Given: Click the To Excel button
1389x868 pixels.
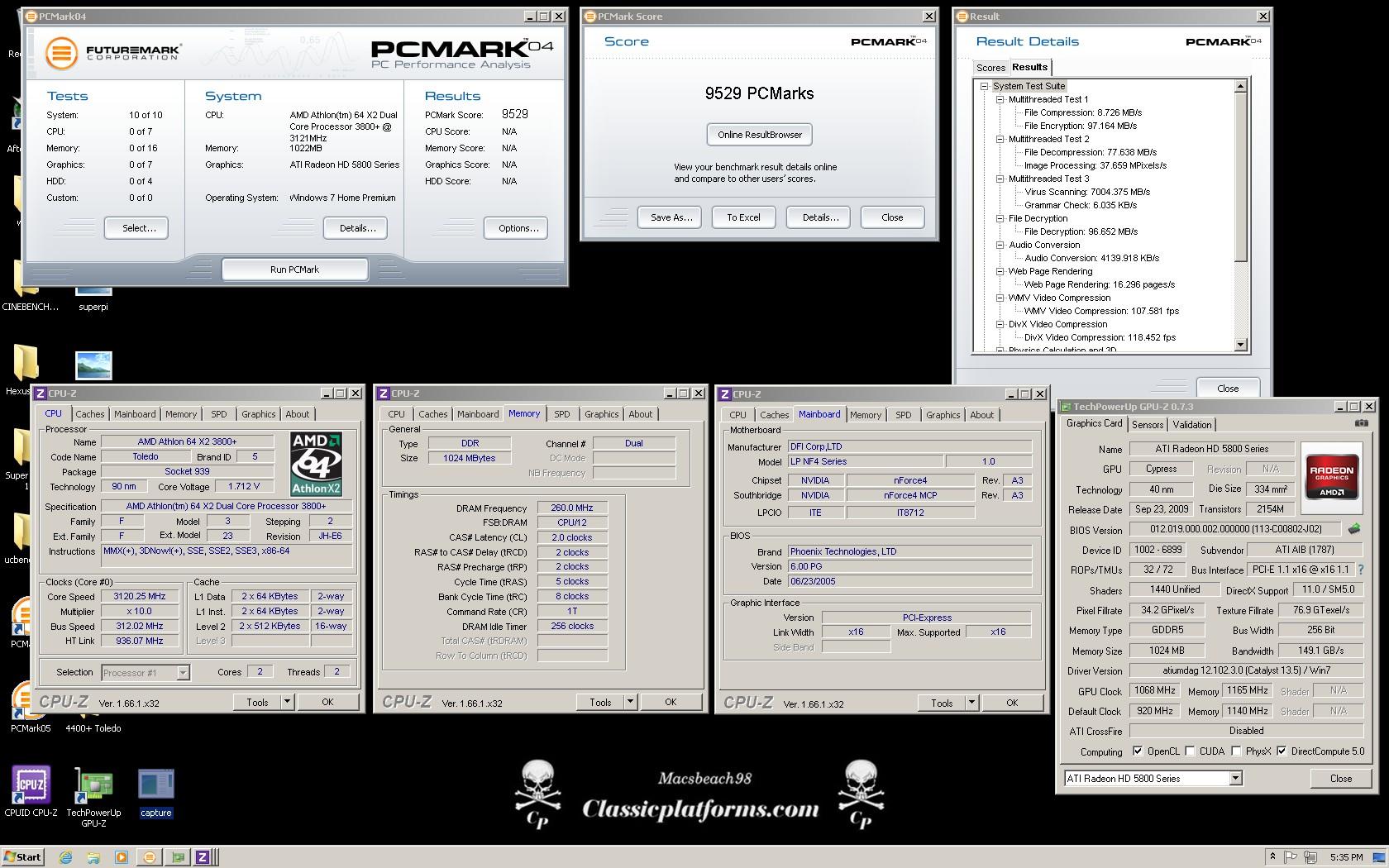Looking at the screenshot, I should pos(743,217).
